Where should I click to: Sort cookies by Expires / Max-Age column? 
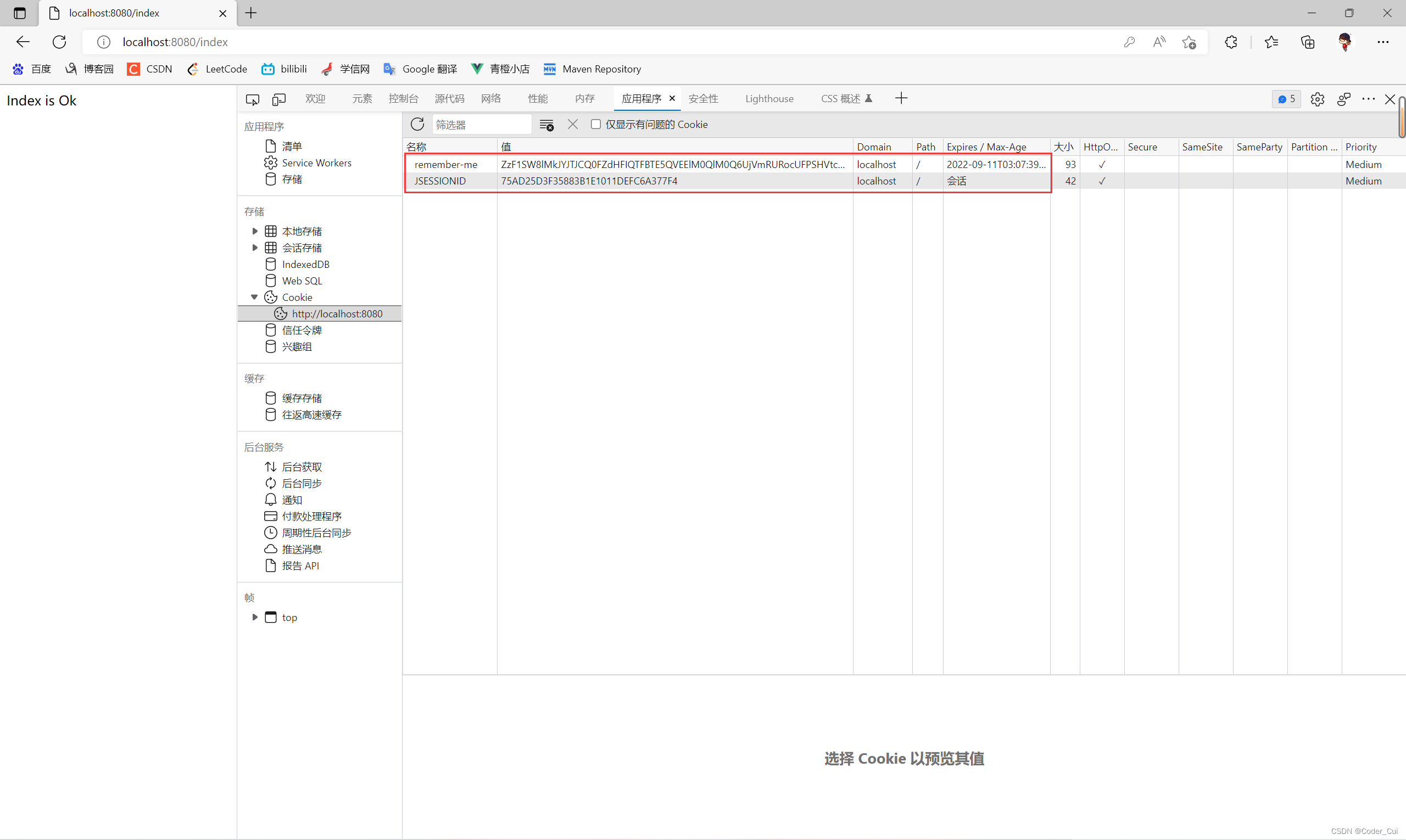[x=996, y=147]
